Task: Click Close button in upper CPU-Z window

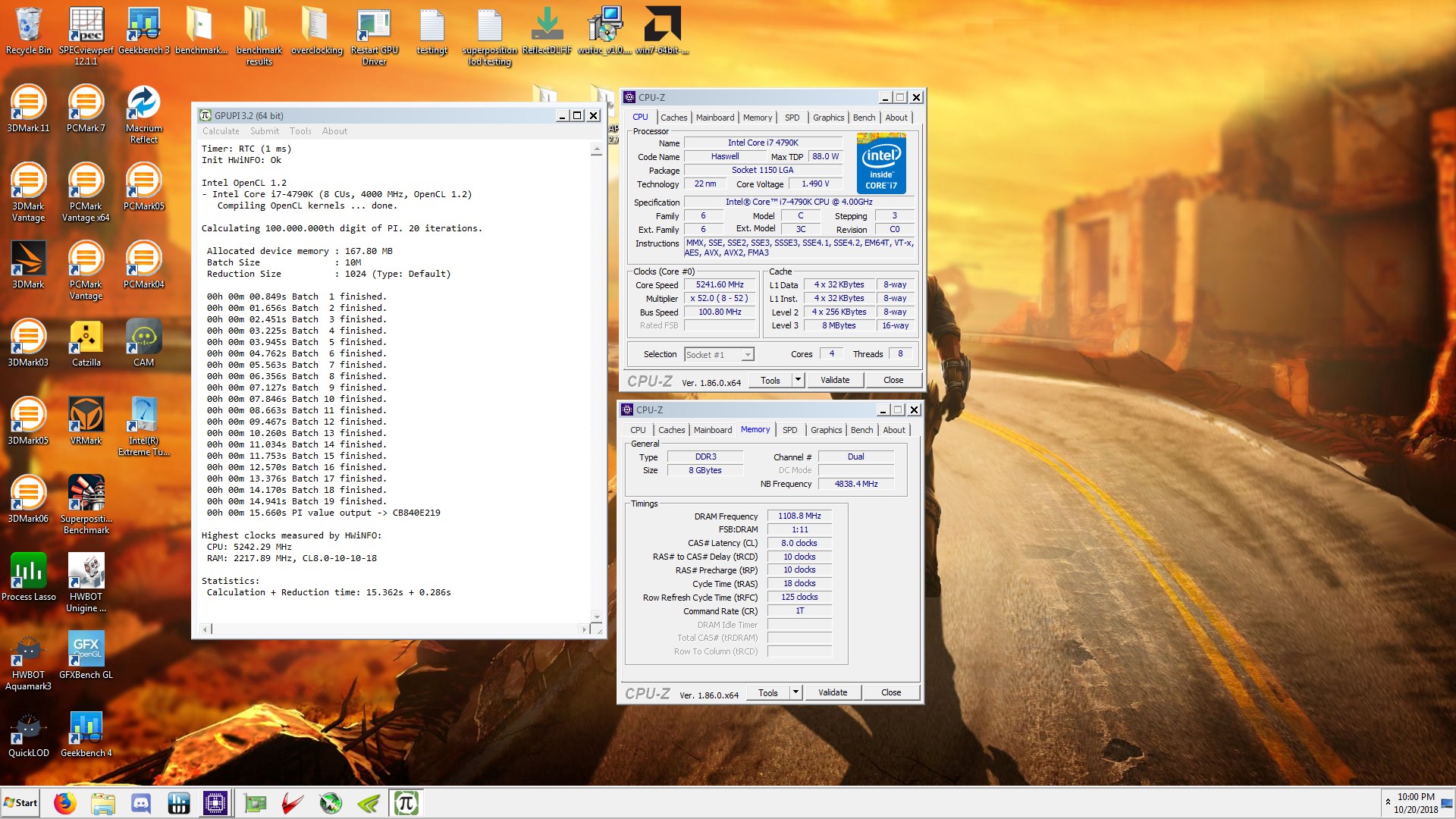Action: 893,380
